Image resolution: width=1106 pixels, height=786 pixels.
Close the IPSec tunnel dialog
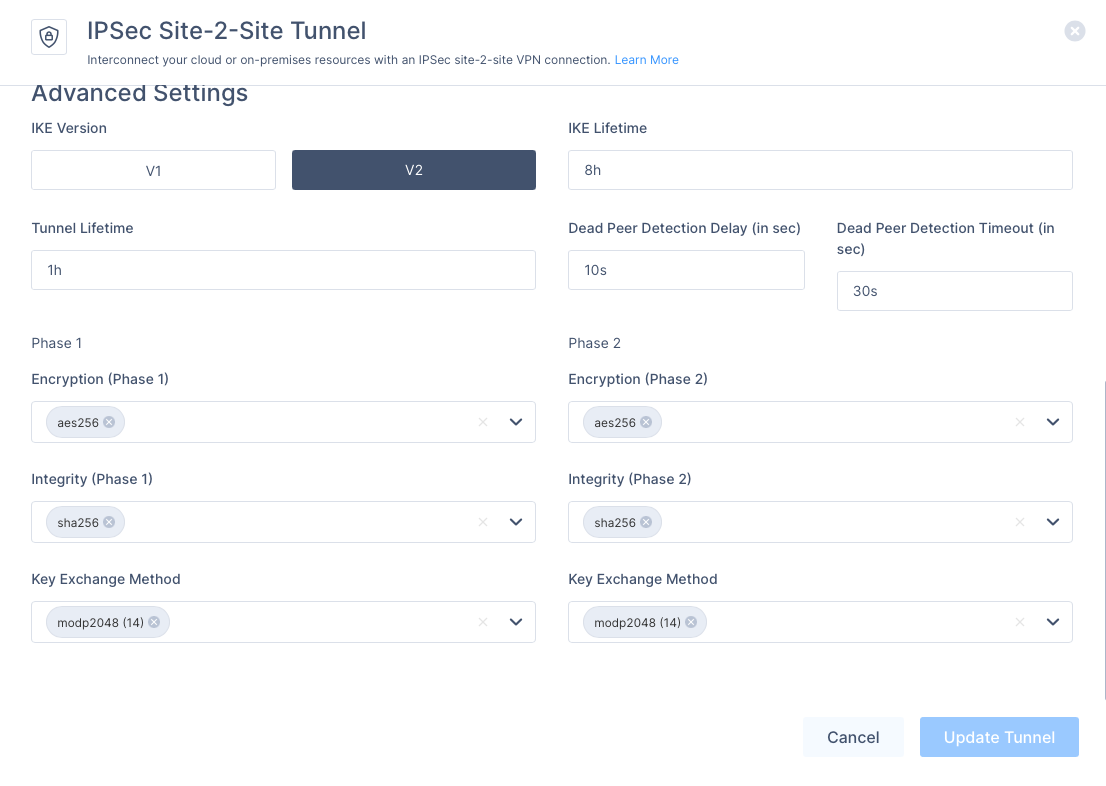pos(1075,31)
